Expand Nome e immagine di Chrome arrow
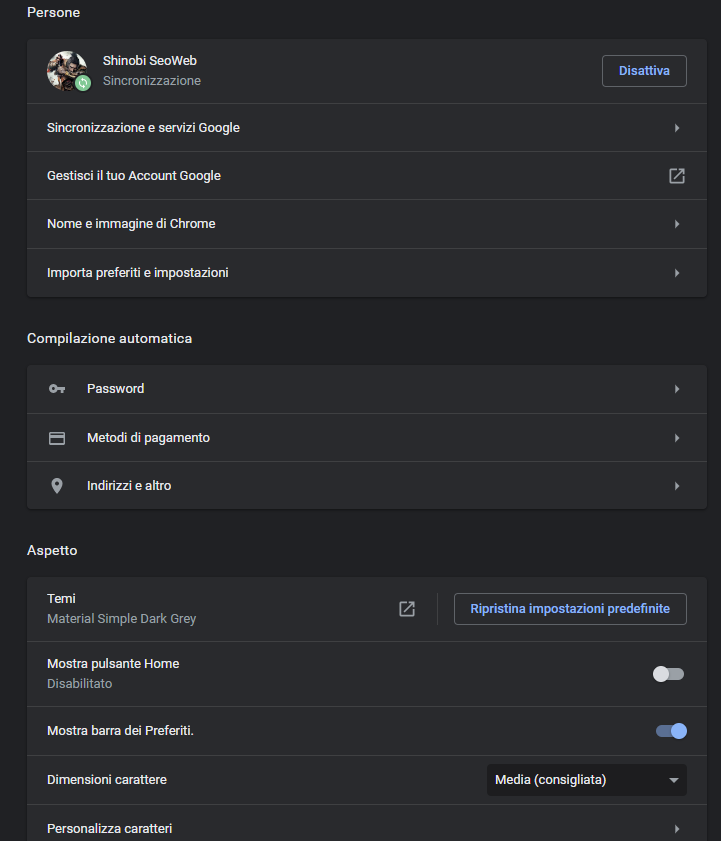This screenshot has height=841, width=721. point(677,224)
